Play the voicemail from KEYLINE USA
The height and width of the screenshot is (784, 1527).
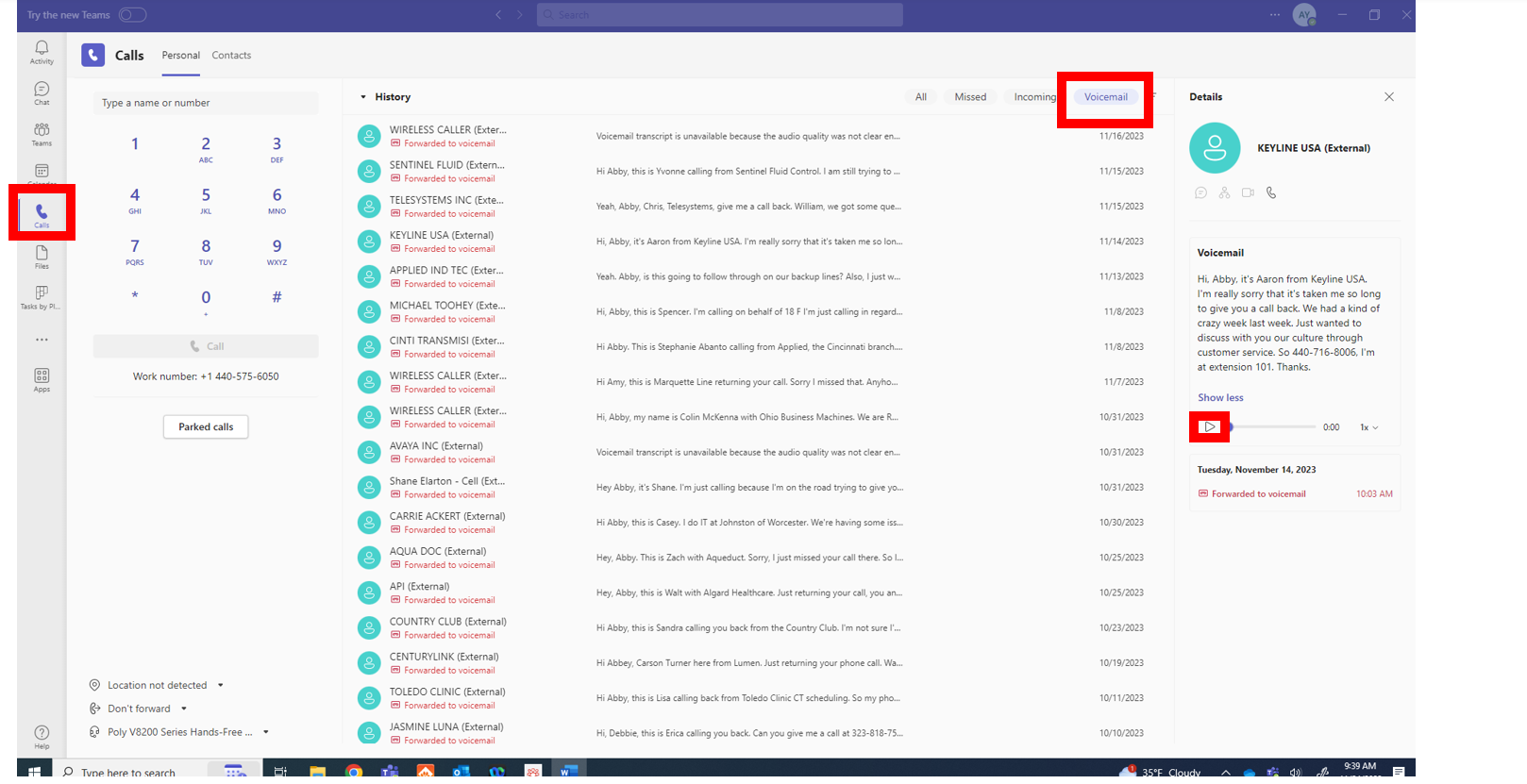1210,427
